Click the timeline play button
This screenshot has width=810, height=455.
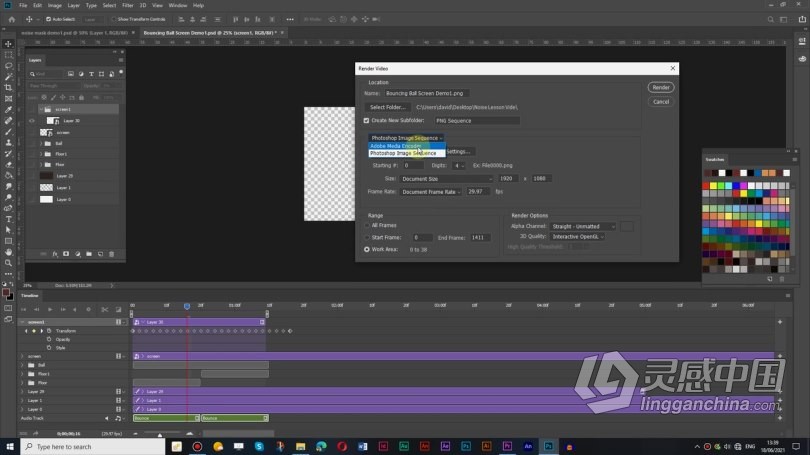click(x=50, y=309)
